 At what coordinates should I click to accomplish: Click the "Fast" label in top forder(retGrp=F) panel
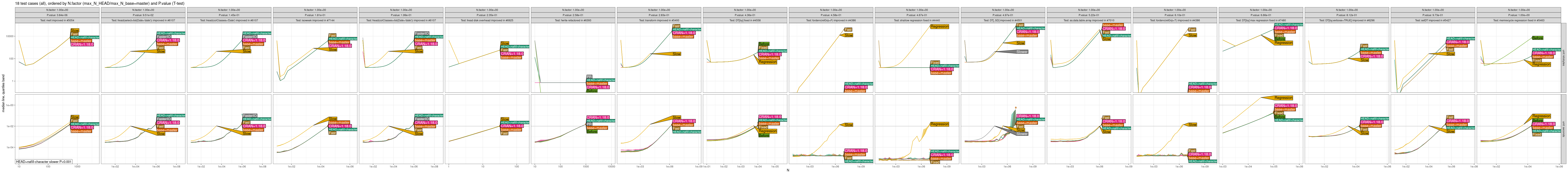(x=848, y=29)
